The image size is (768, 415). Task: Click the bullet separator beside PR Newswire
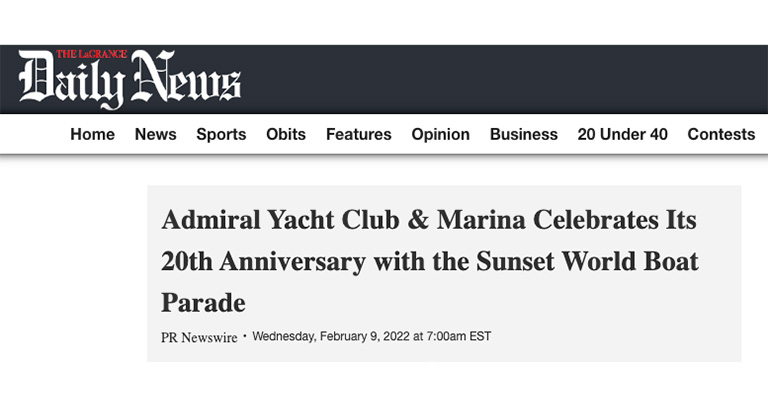pyautogui.click(x=245, y=336)
